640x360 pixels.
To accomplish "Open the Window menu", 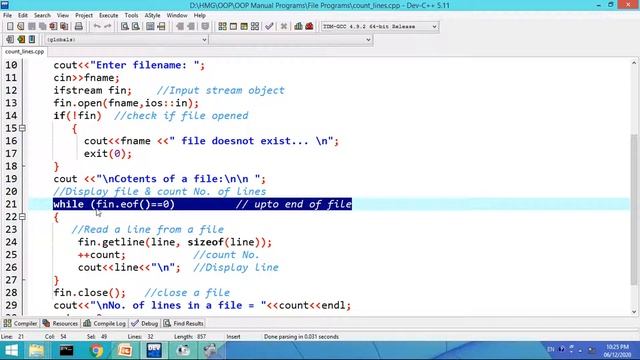I will coord(177,15).
